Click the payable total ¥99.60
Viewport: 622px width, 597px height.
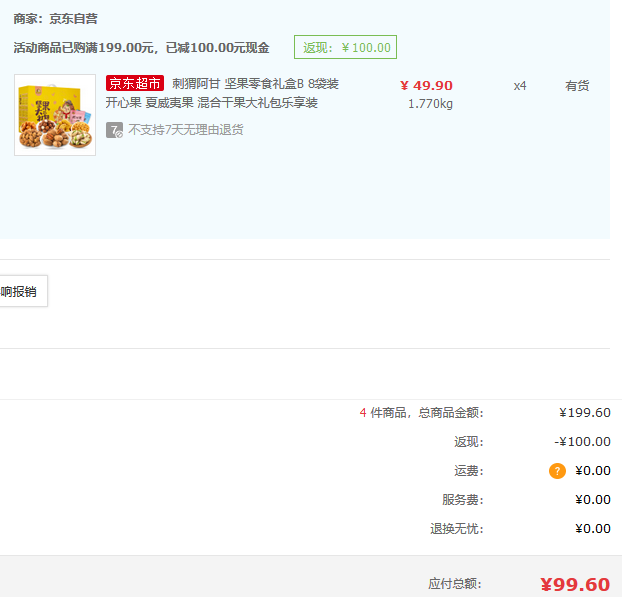point(575,585)
